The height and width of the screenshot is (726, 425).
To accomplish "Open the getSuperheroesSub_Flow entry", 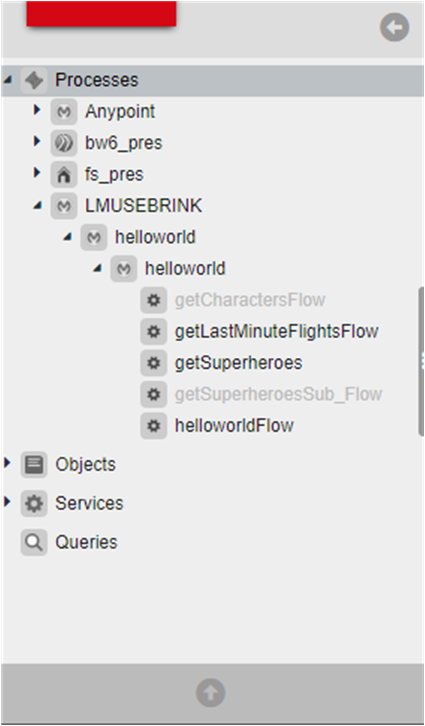I will 278,394.
